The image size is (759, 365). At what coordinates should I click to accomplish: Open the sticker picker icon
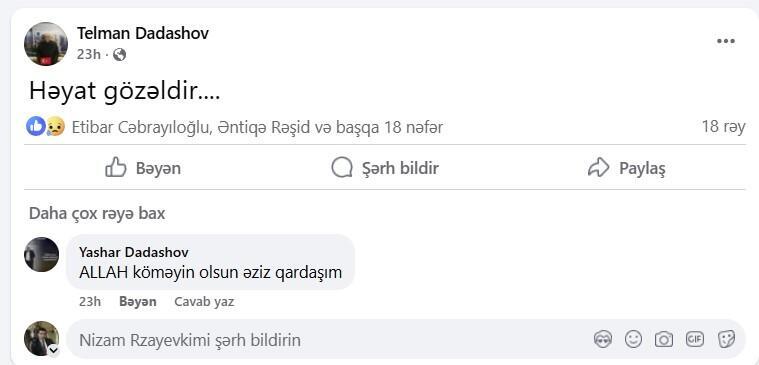(726, 339)
